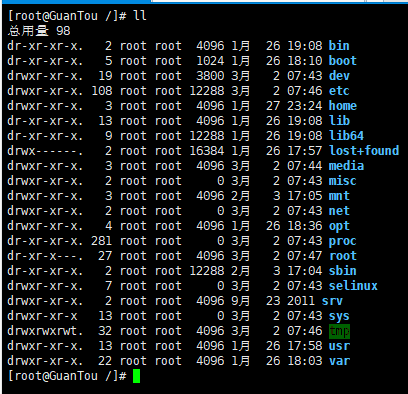Click the 'sbin' directory name
The width and height of the screenshot is (408, 394).
click(x=343, y=271)
